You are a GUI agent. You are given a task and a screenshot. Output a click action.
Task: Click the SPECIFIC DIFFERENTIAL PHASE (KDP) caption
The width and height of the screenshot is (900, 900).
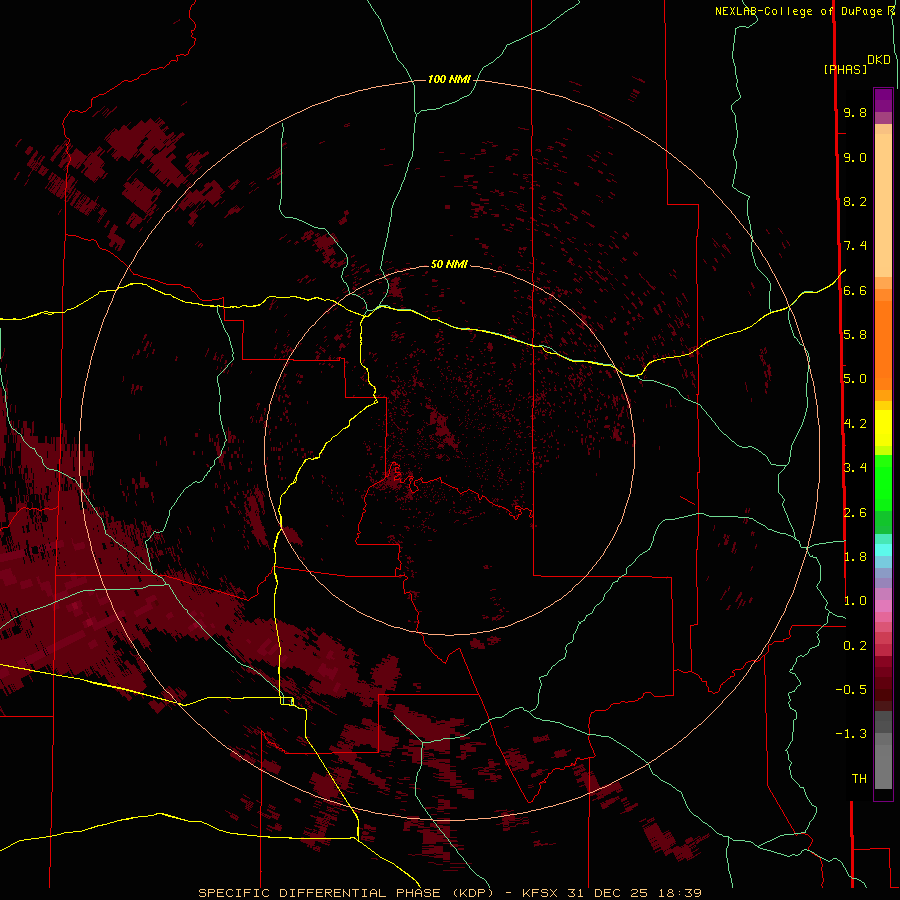(x=346, y=893)
